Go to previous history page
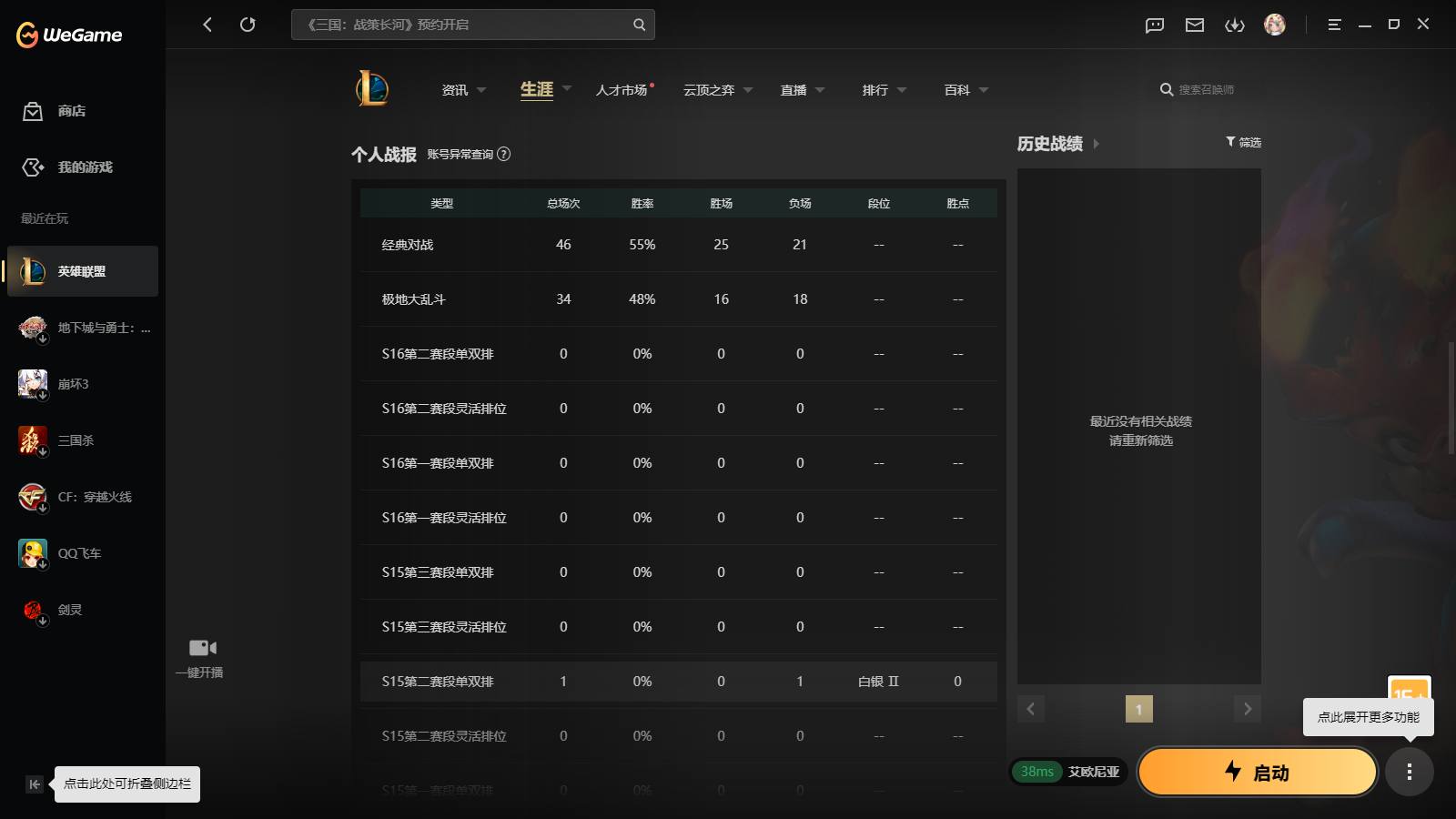 (x=1030, y=709)
